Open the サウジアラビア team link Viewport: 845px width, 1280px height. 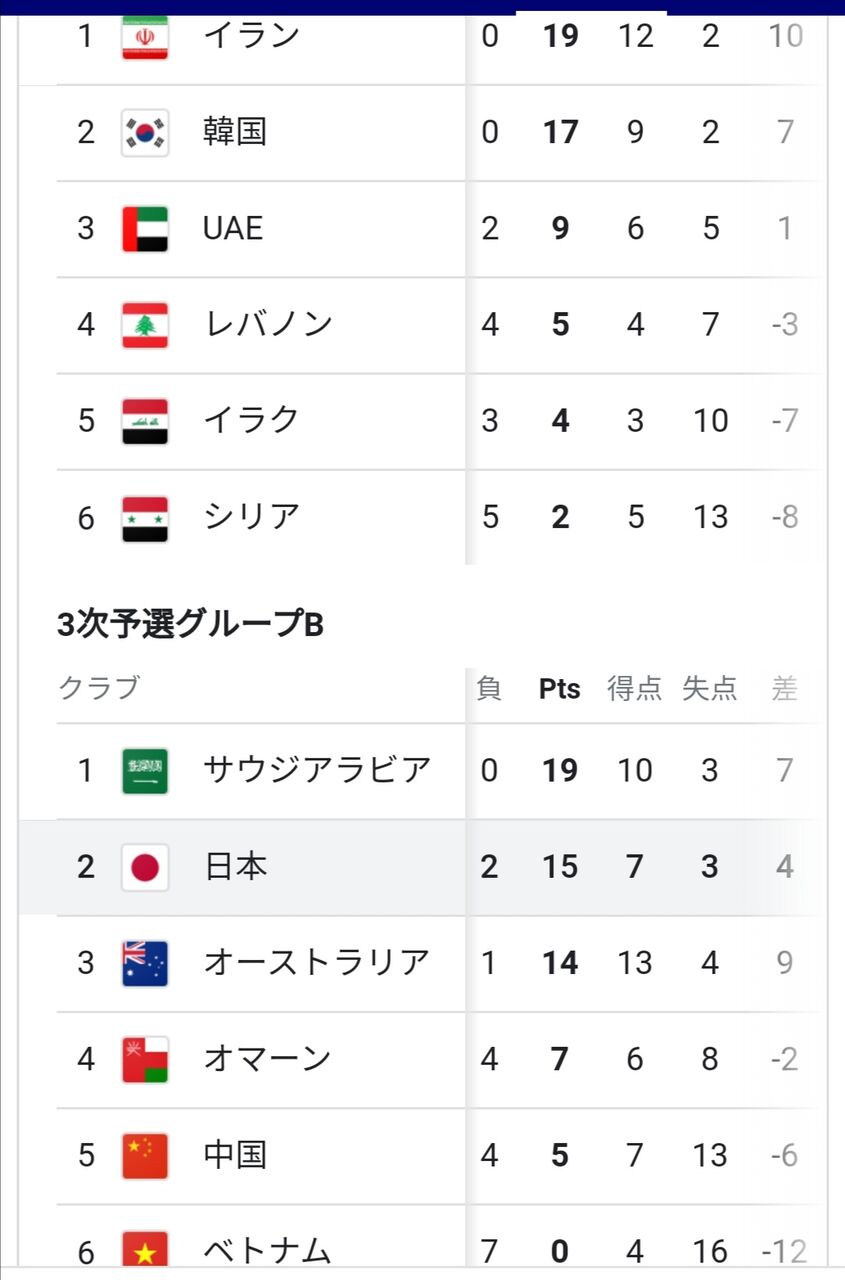click(317, 770)
